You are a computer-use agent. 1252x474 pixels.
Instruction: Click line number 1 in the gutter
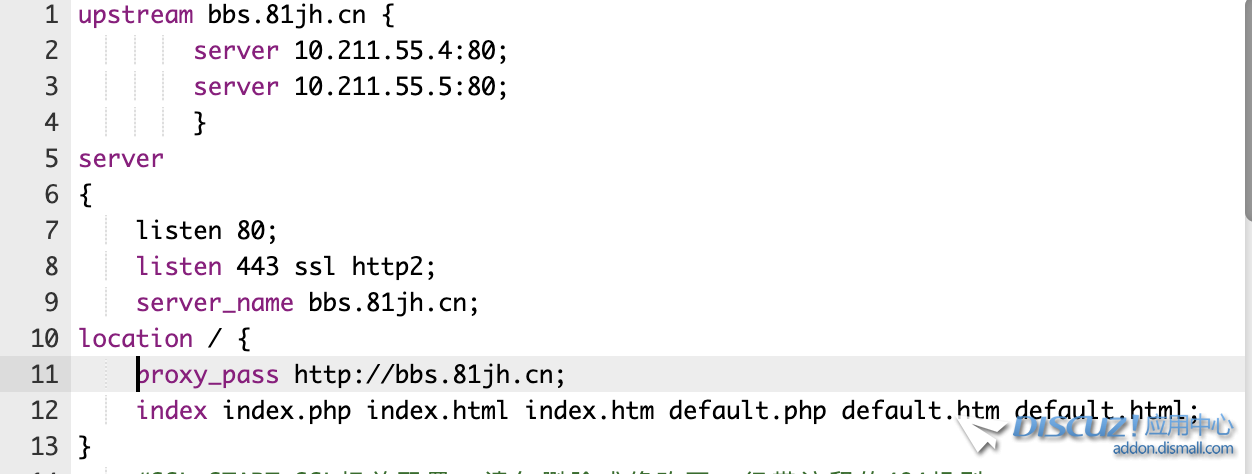tap(51, 15)
